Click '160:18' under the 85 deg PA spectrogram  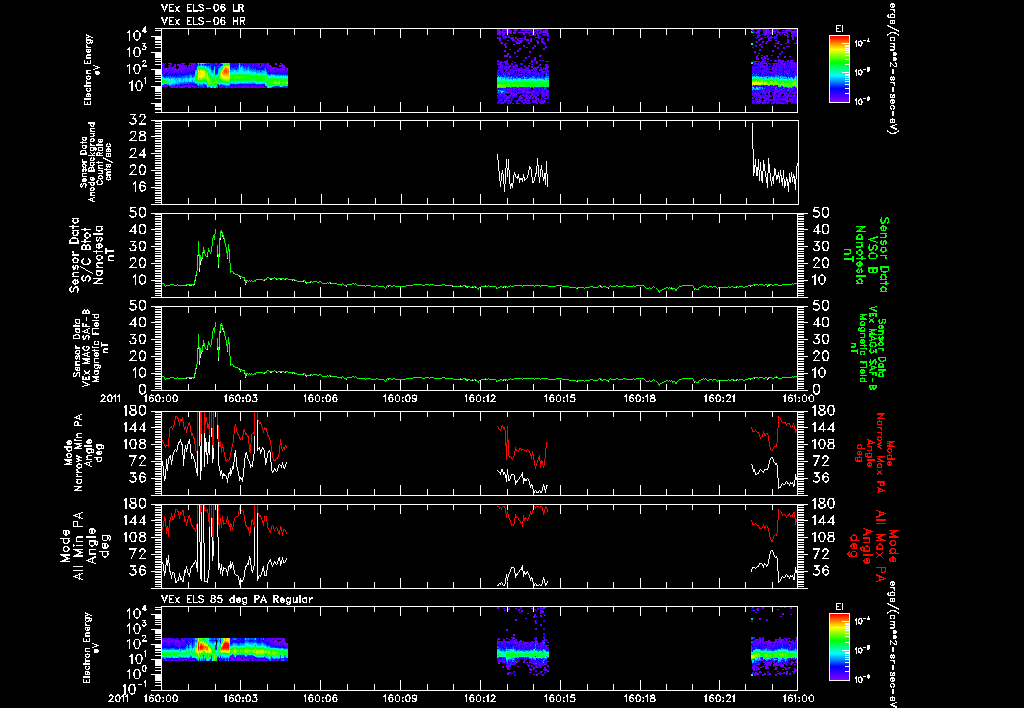640,698
